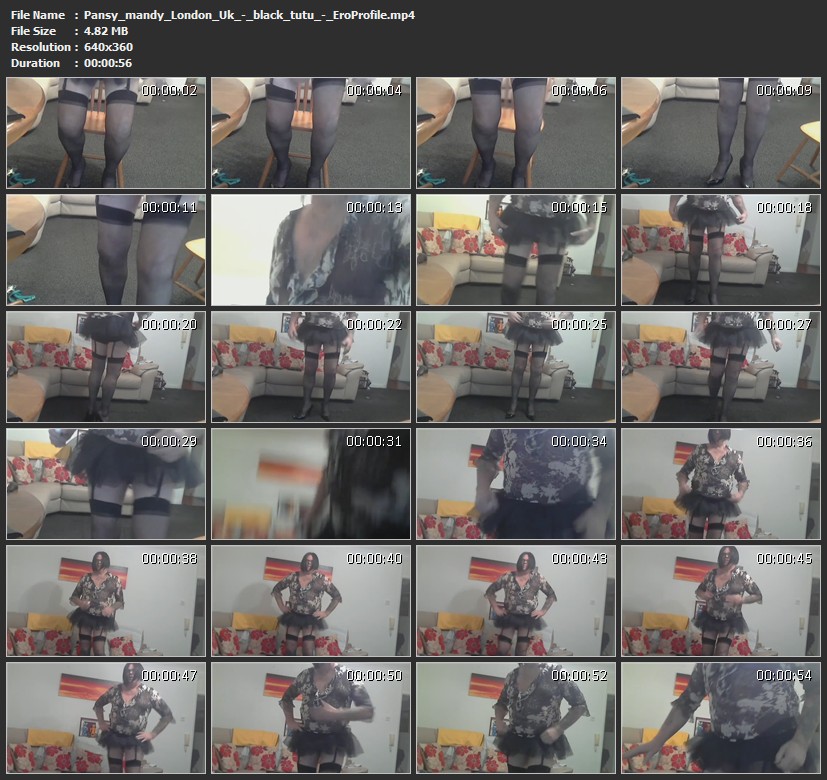Select the frame marked 00:00:04

(x=311, y=133)
